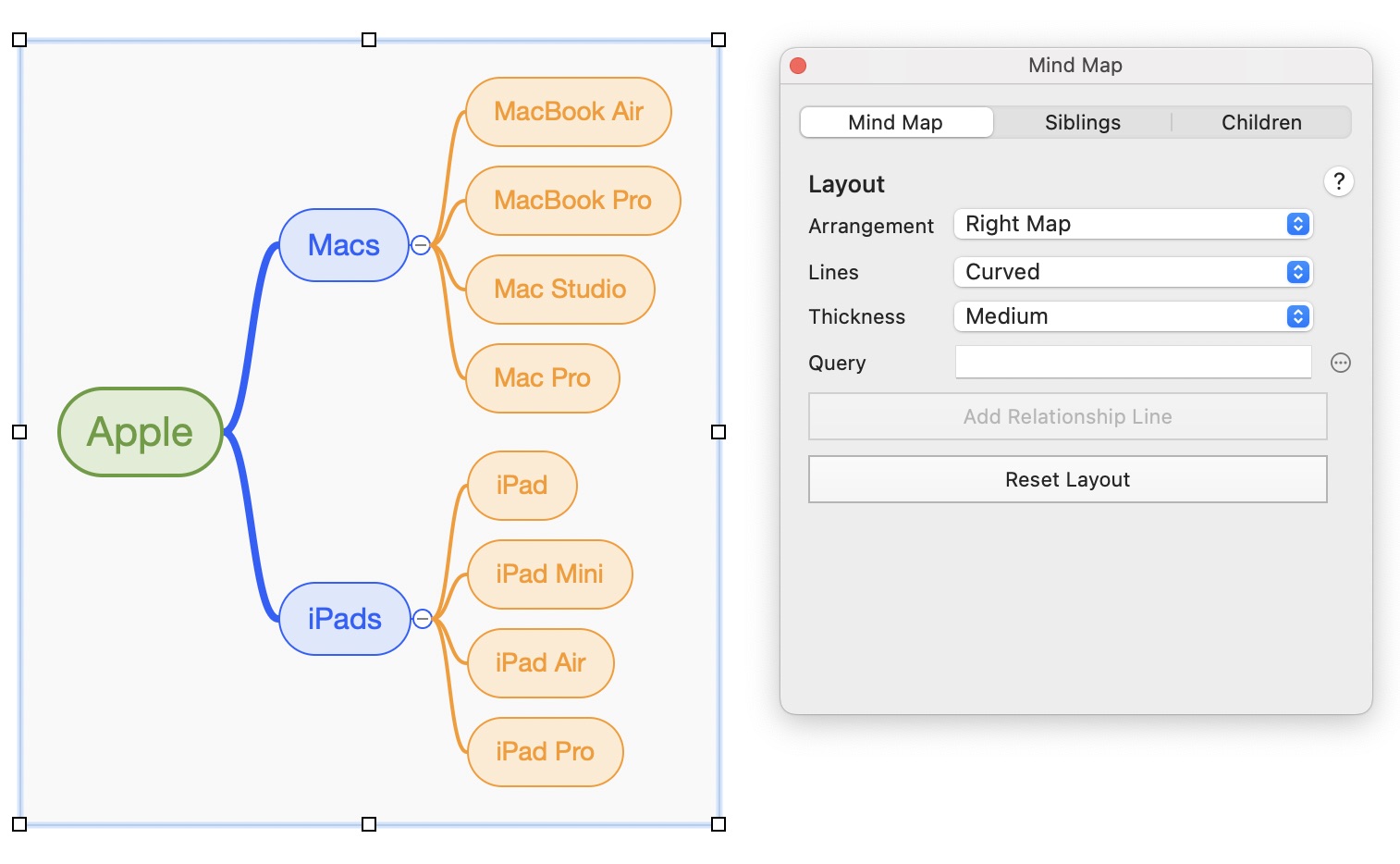Open the Lines style dropdown
1400x864 pixels.
[1133, 272]
